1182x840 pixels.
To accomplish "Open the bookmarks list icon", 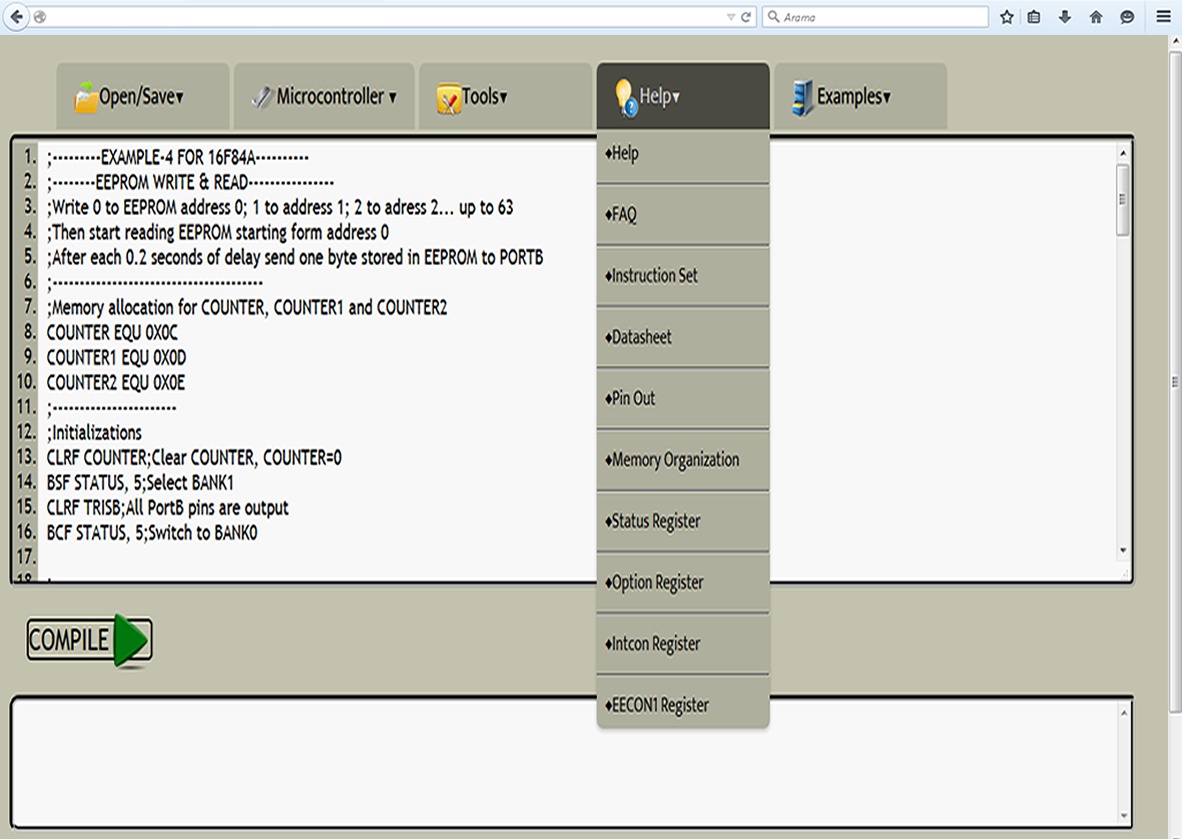I will pos(1034,17).
